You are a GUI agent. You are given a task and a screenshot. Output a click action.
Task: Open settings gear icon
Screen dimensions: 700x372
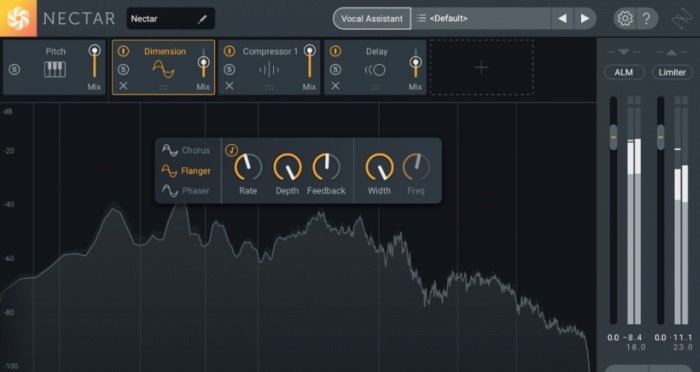point(625,19)
